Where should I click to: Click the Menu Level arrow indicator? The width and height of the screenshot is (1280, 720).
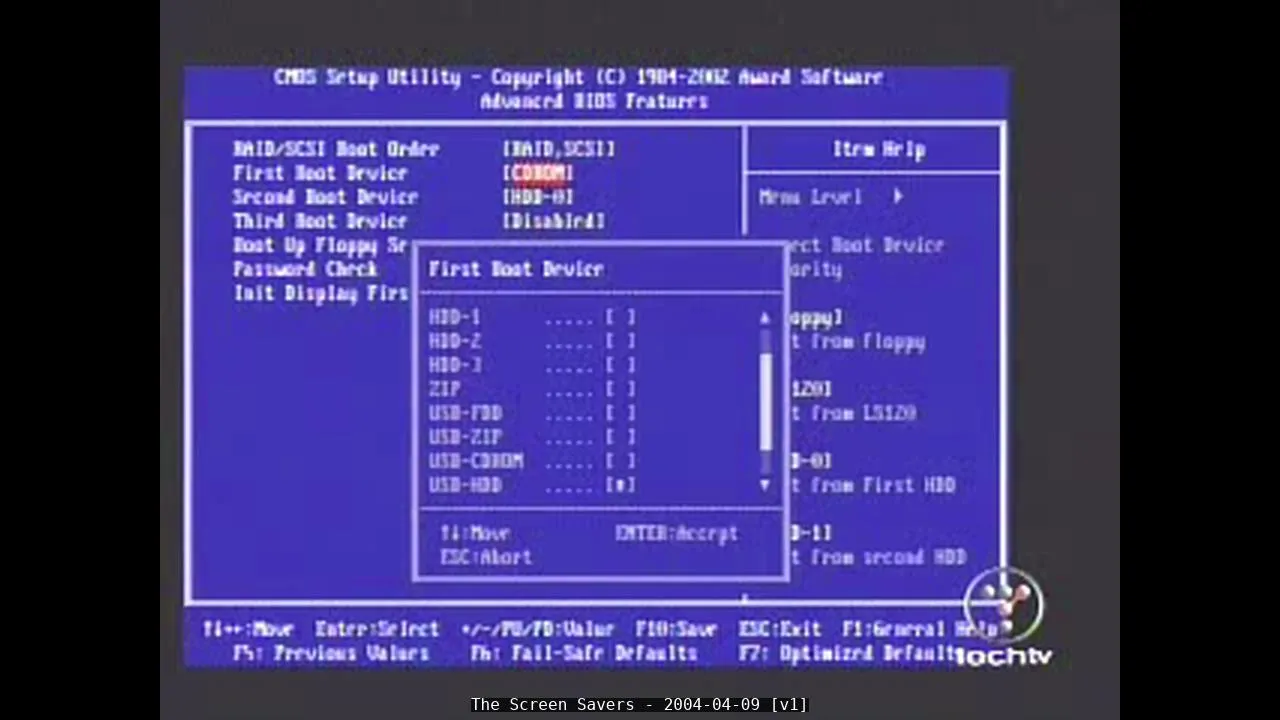pos(898,197)
